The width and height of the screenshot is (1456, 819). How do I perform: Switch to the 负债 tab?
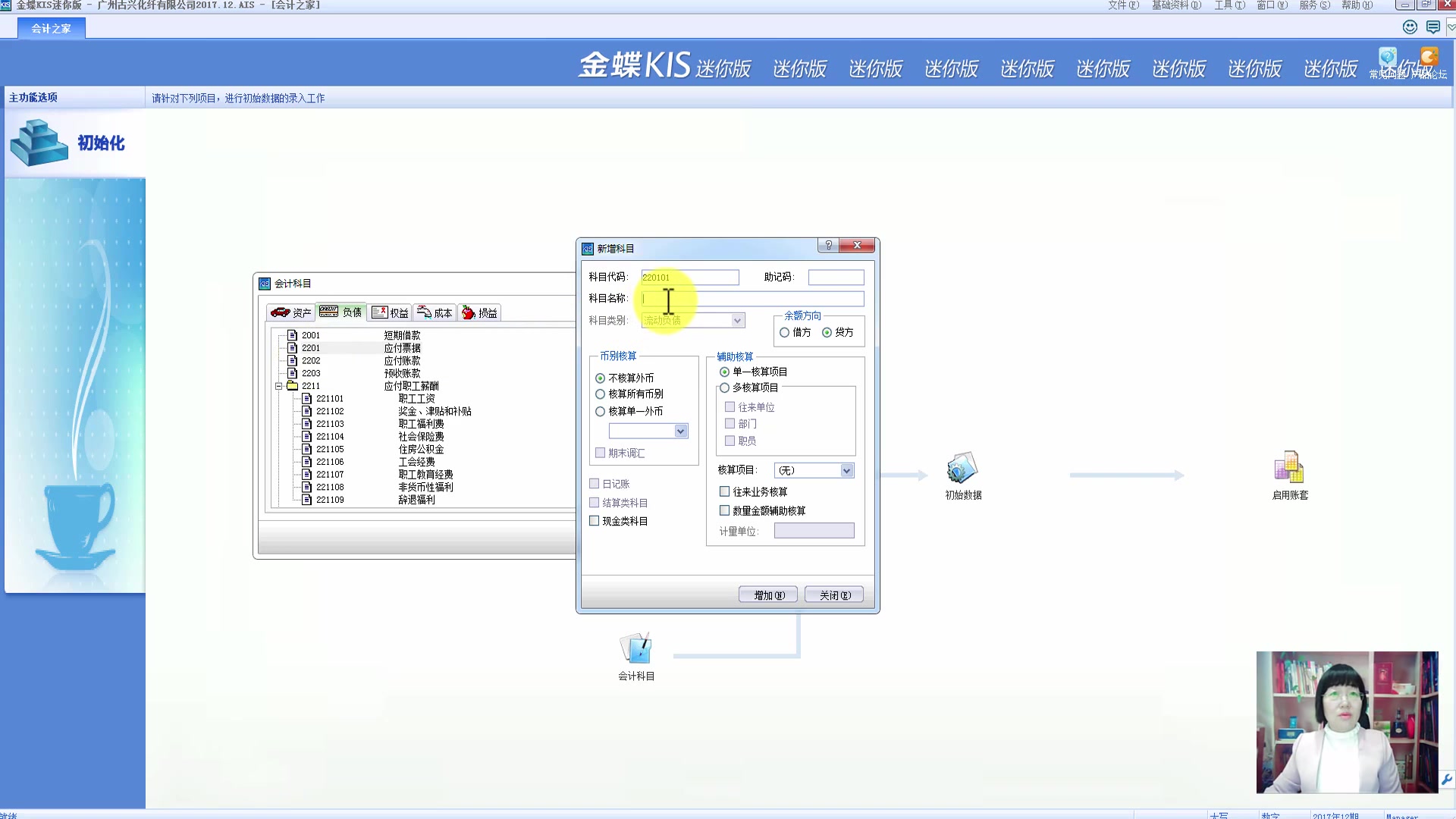coord(340,312)
